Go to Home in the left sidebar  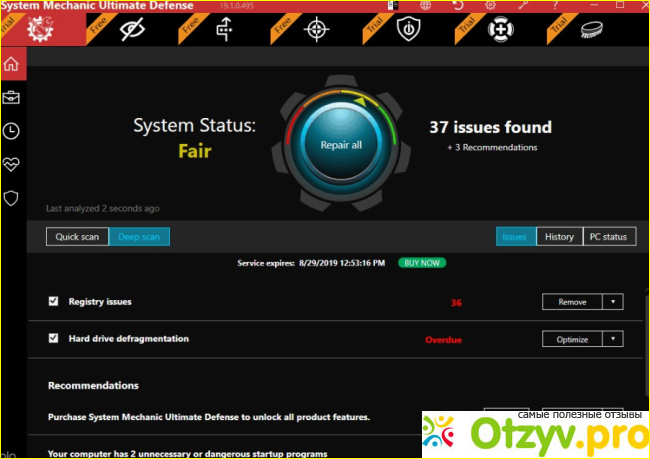(12, 65)
